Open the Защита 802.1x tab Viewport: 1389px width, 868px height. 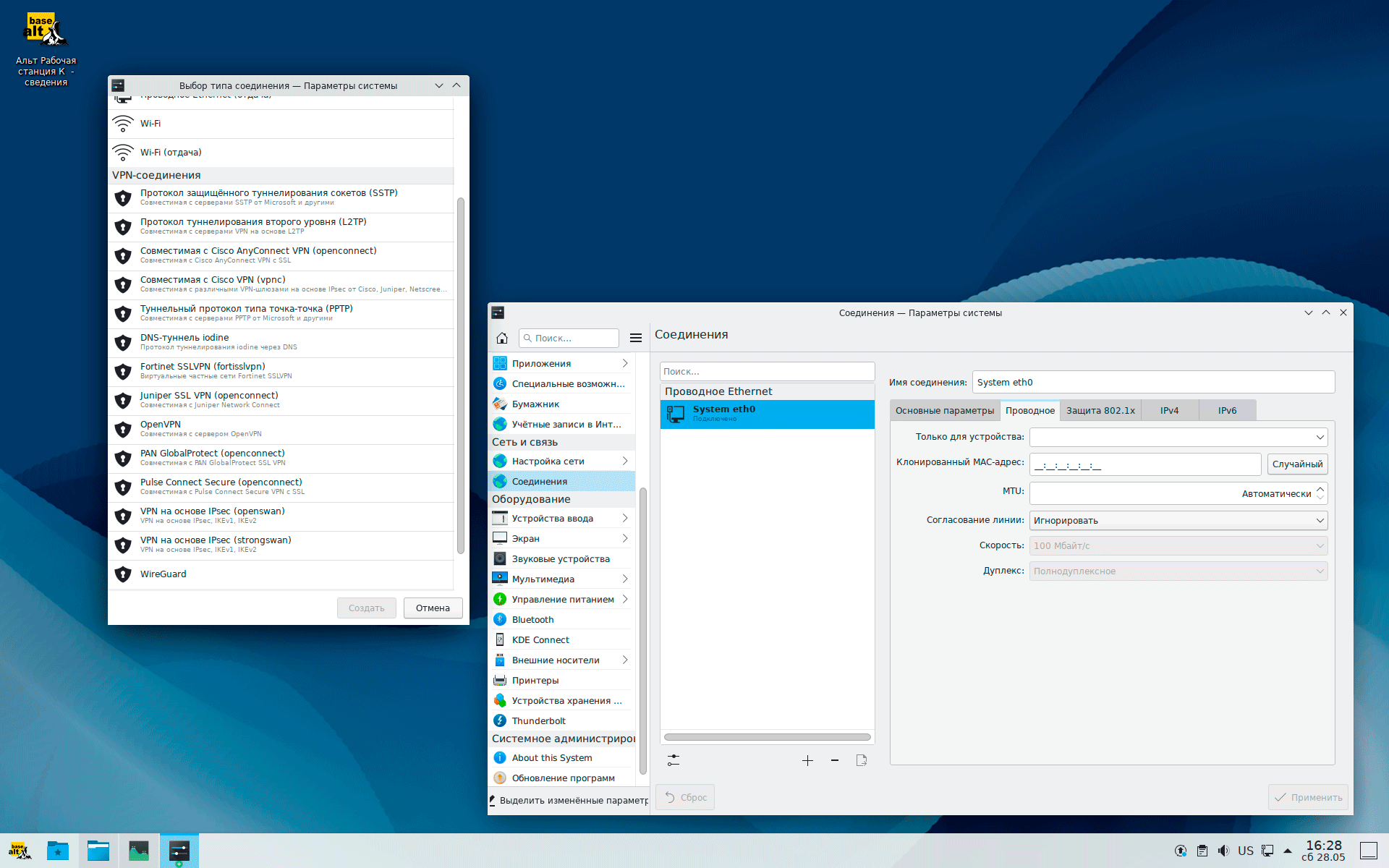(1100, 410)
